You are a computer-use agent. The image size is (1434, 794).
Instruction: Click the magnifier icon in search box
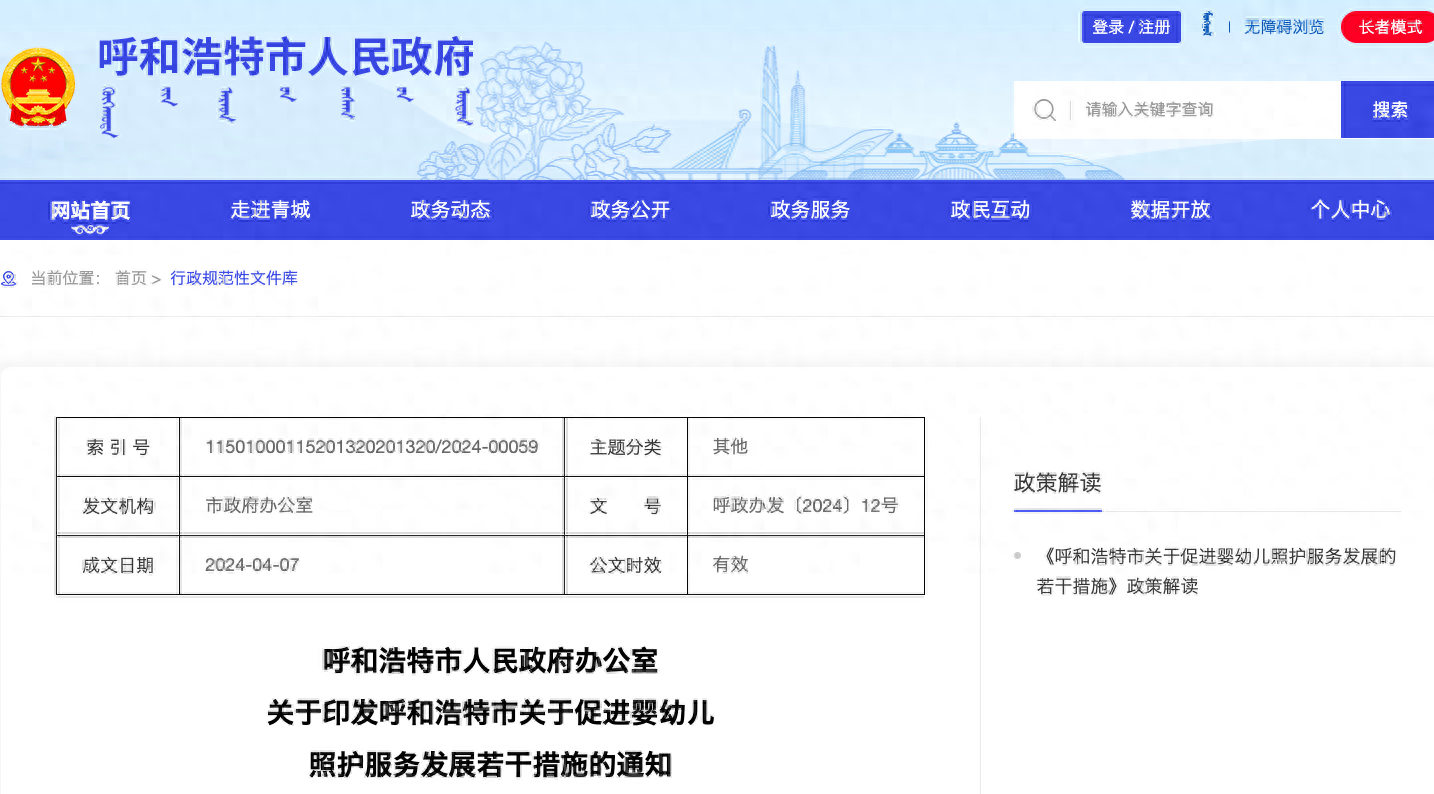(1044, 110)
